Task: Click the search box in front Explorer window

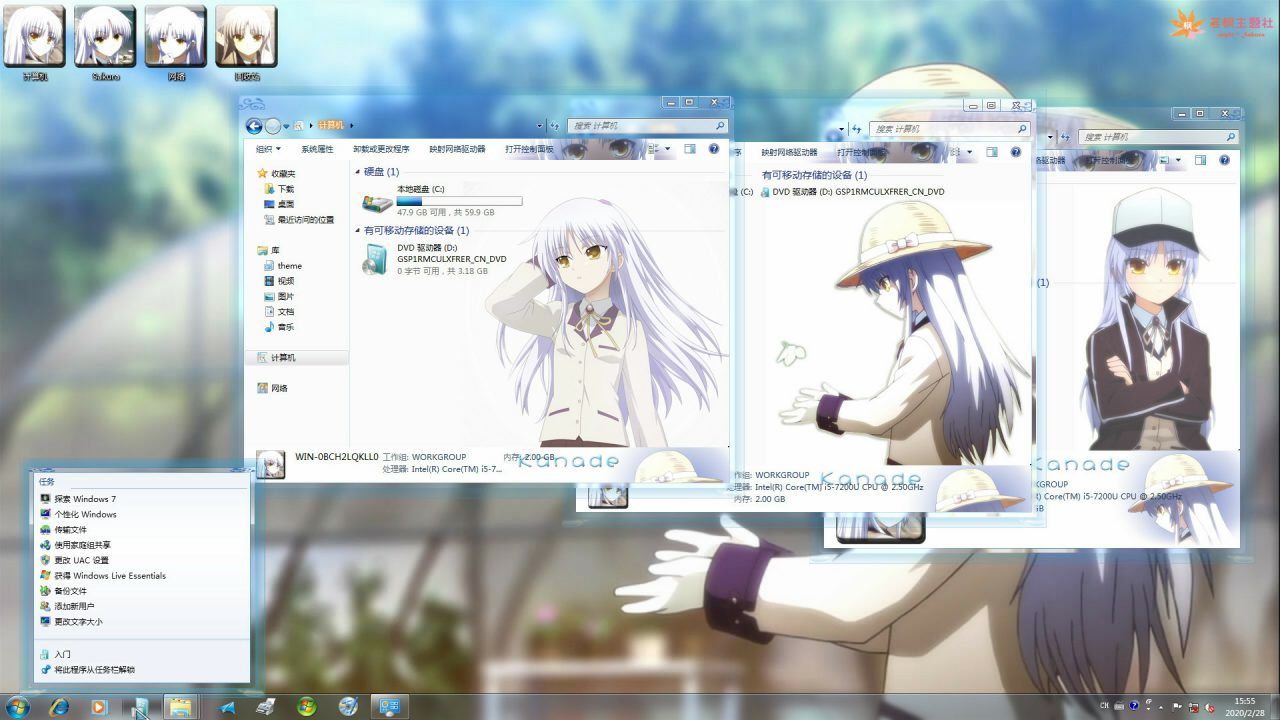Action: click(x=646, y=126)
